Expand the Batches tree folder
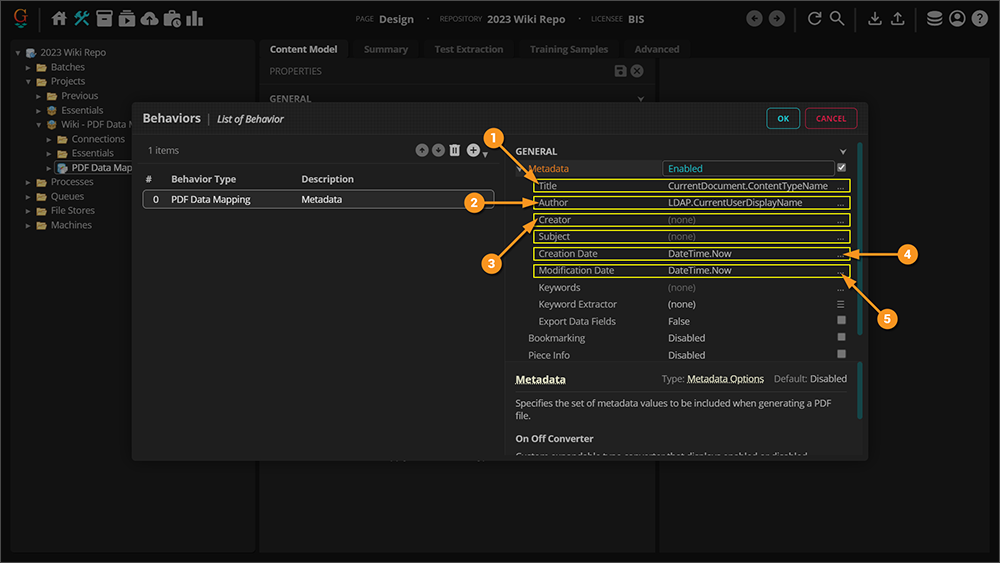The height and width of the screenshot is (563, 1000). pos(29,67)
